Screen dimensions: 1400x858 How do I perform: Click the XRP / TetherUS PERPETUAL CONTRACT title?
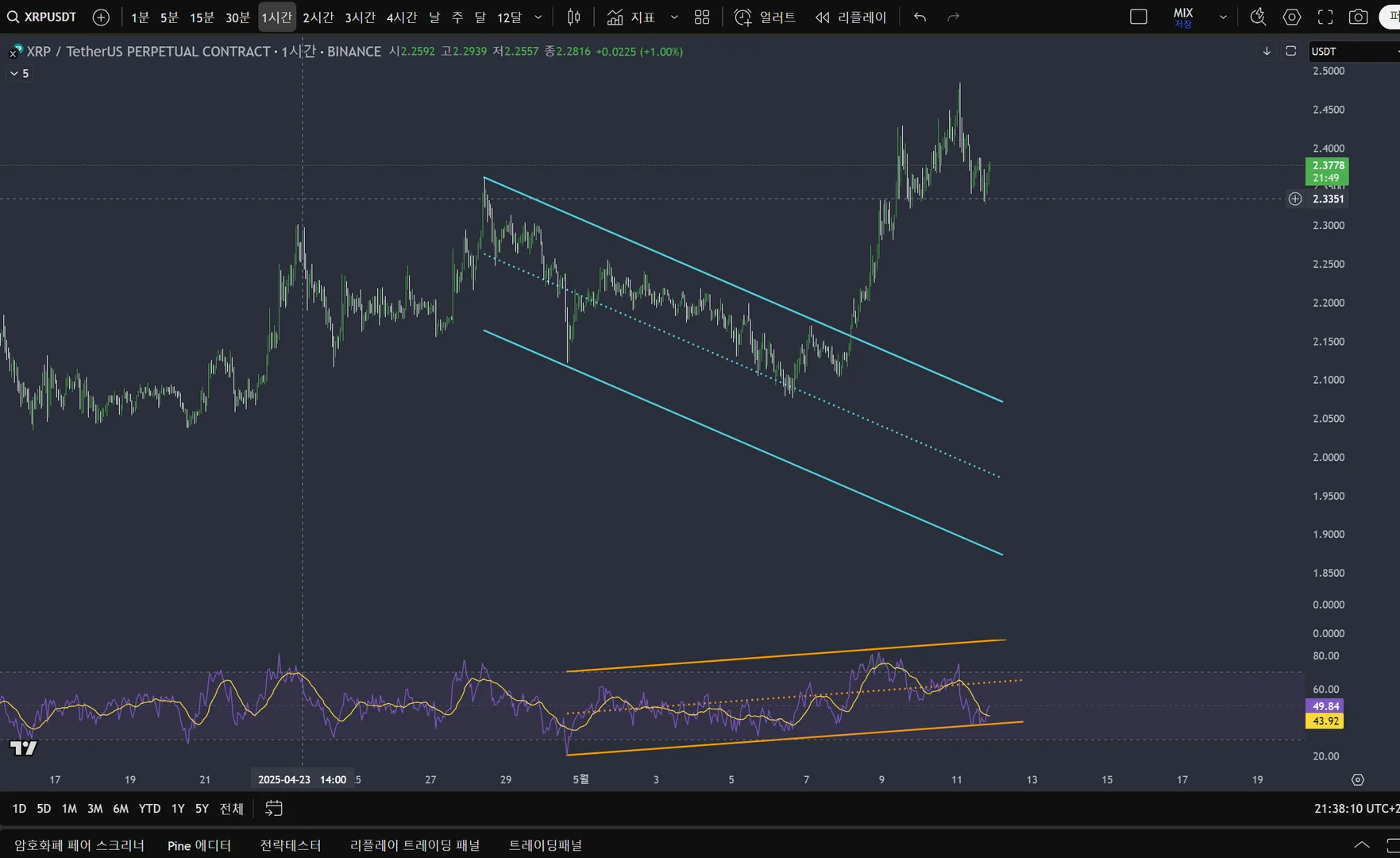click(x=148, y=51)
